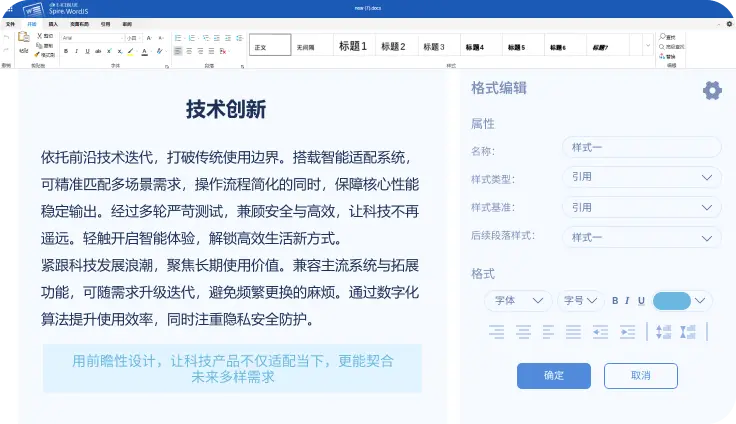The height and width of the screenshot is (424, 736).
Task: Expand the color picker arrow beside blue swatch
Action: coord(700,301)
